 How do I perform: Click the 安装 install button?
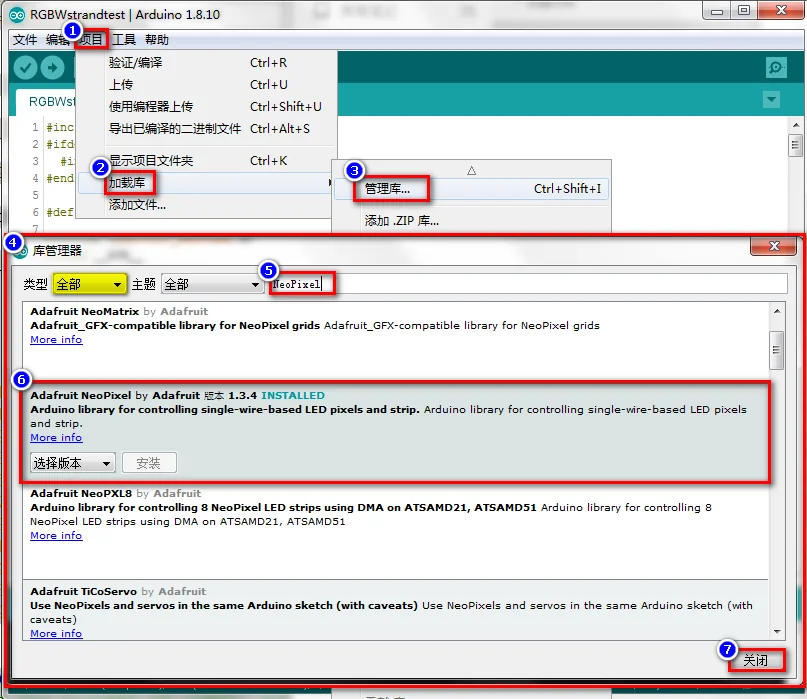[x=149, y=463]
